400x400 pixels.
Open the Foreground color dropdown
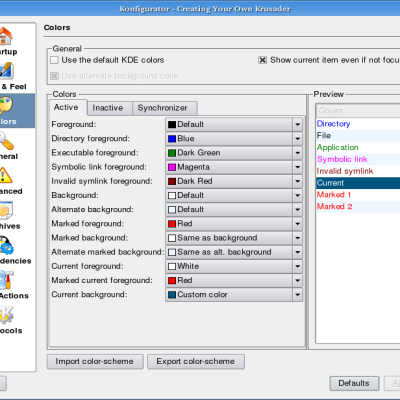[x=234, y=125]
